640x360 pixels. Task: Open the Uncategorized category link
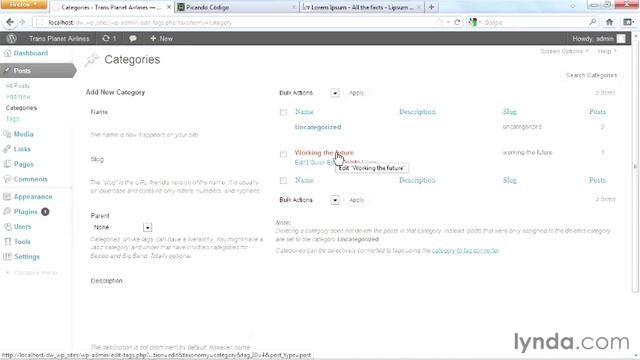(x=318, y=127)
